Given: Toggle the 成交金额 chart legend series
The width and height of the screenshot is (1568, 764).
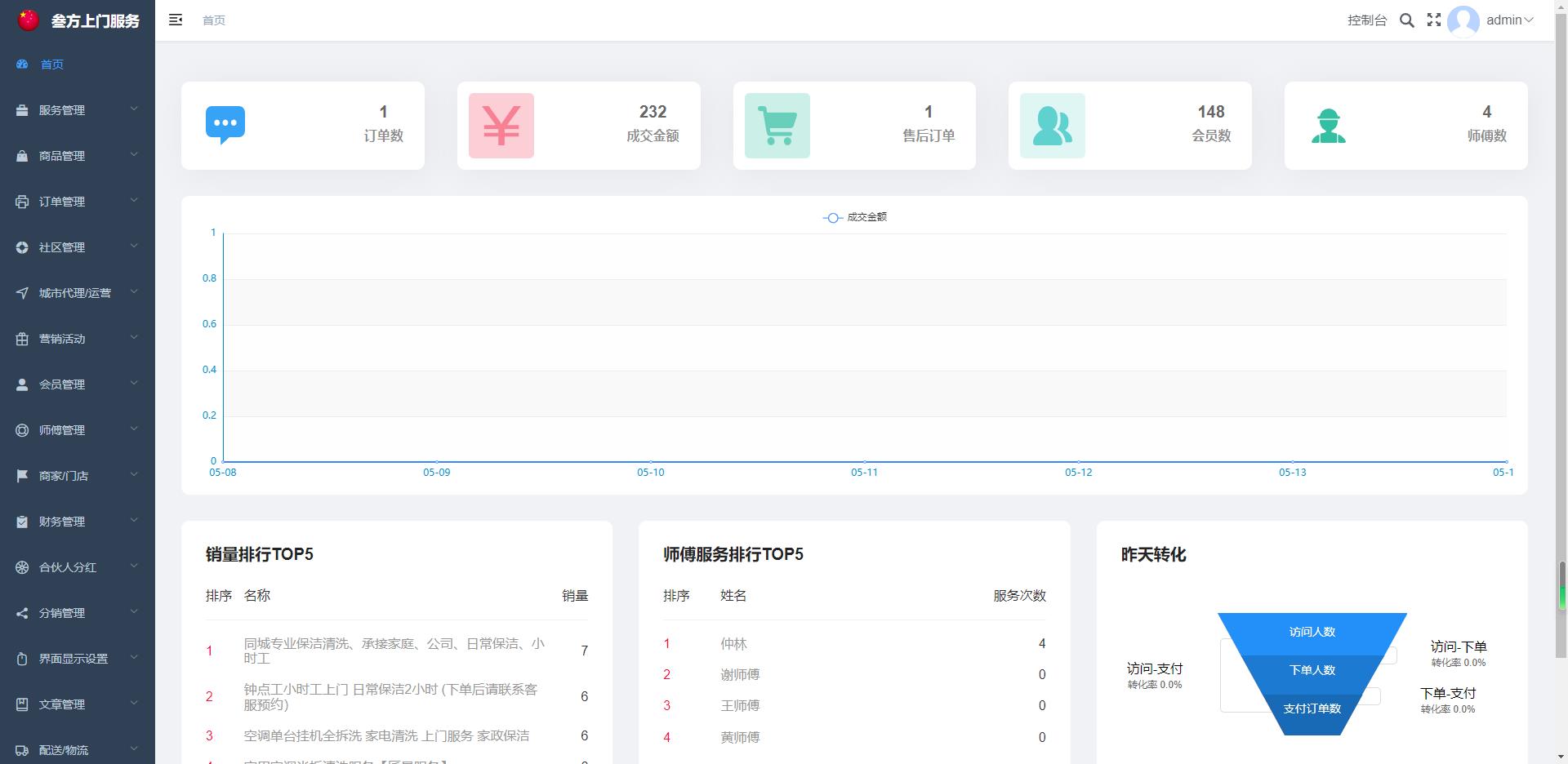Looking at the screenshot, I should 855,217.
